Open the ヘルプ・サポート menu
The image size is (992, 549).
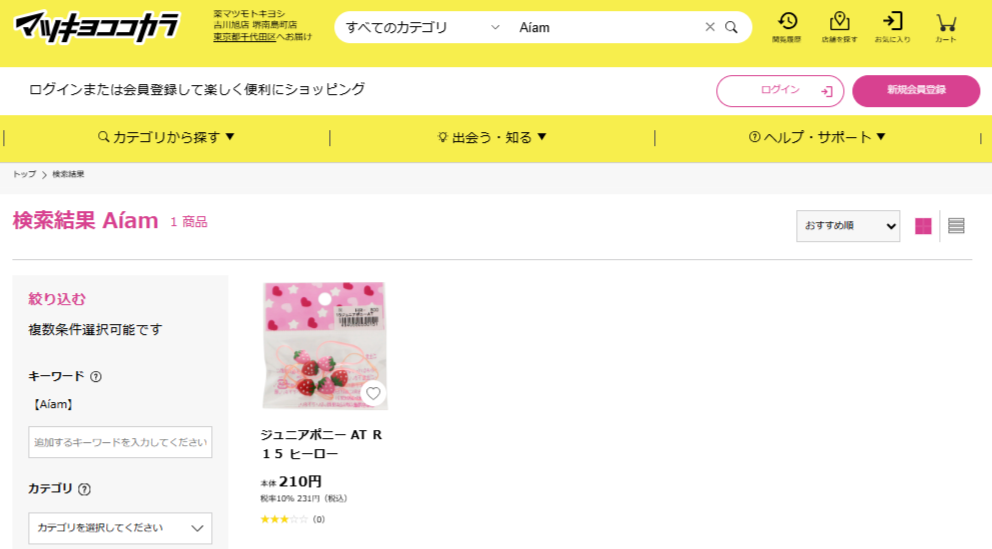(x=817, y=137)
